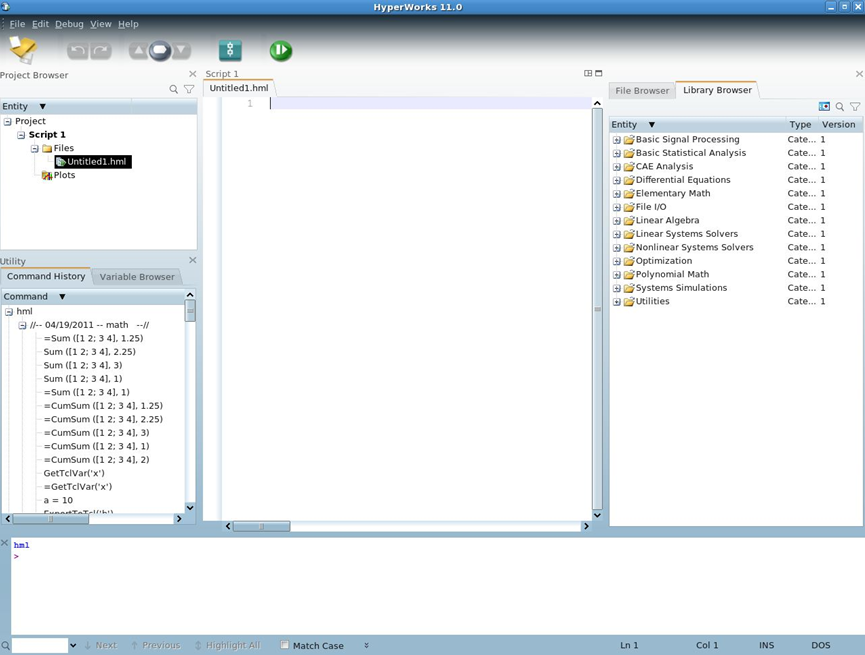Image resolution: width=865 pixels, height=655 pixels.
Task: Close the right browser panel
Action: [859, 74]
